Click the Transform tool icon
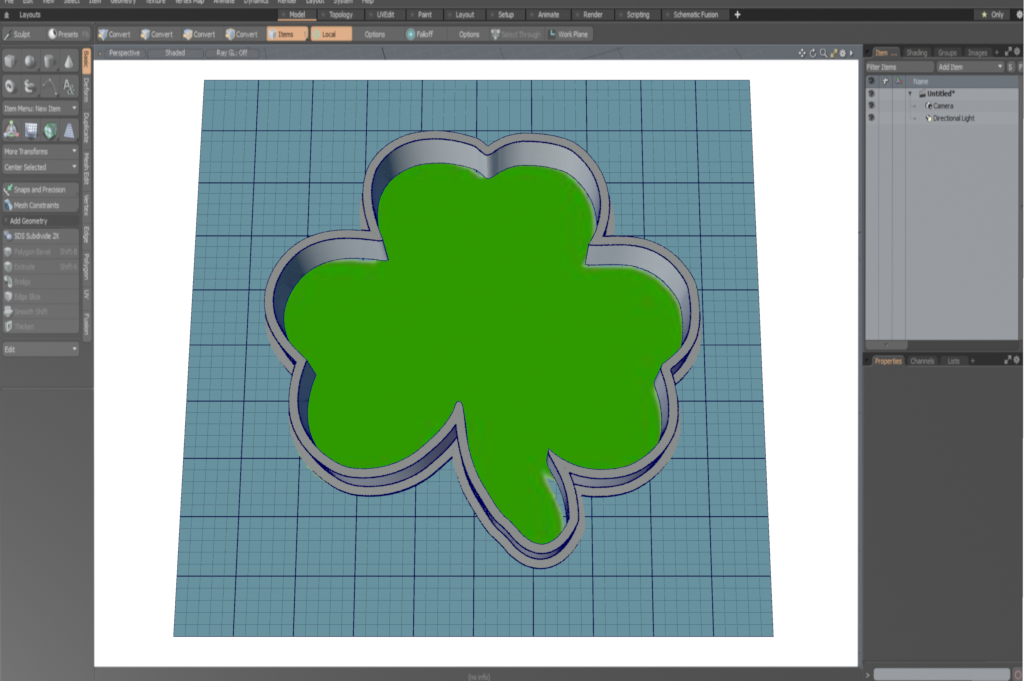The image size is (1024, 681). tap(11, 129)
